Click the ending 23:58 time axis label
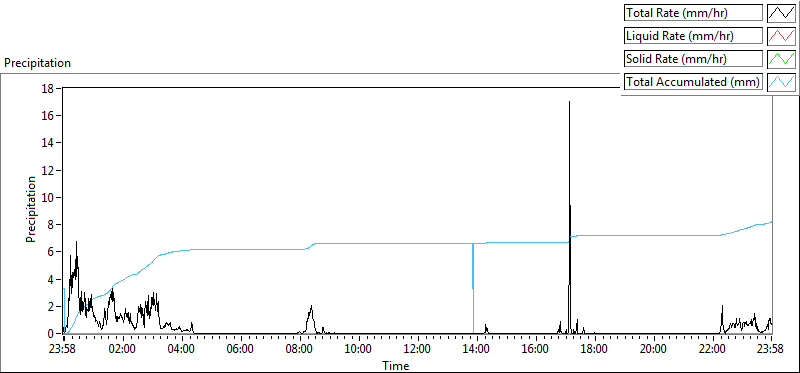The image size is (800, 373). click(770, 350)
